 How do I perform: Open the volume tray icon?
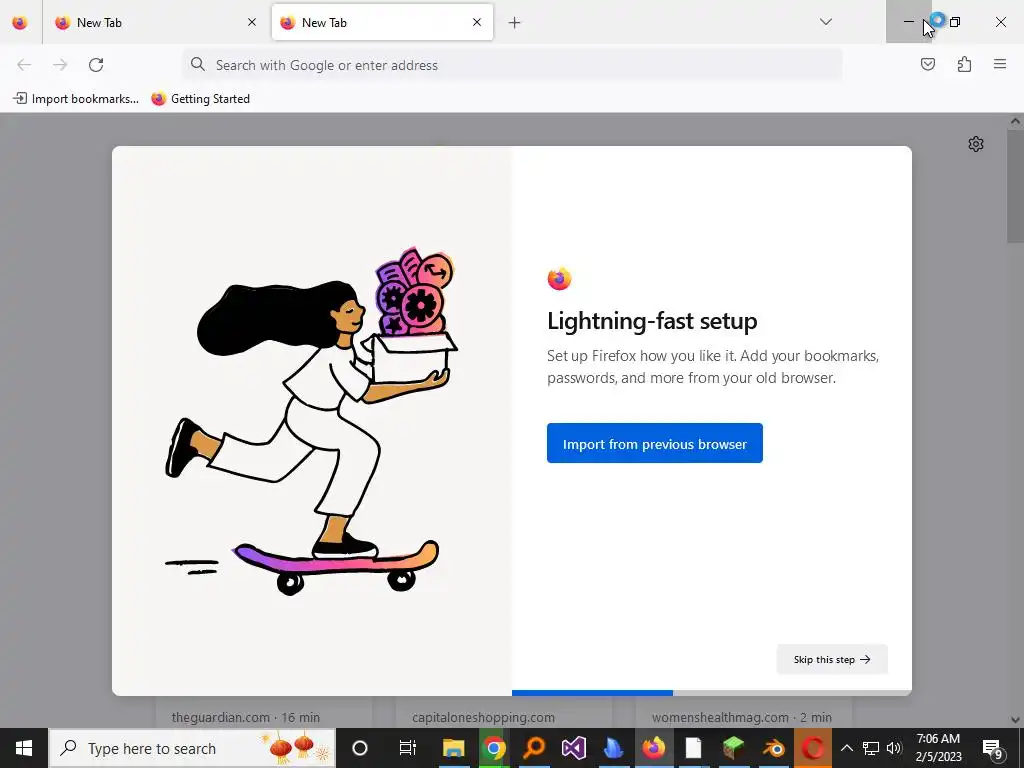(894, 748)
